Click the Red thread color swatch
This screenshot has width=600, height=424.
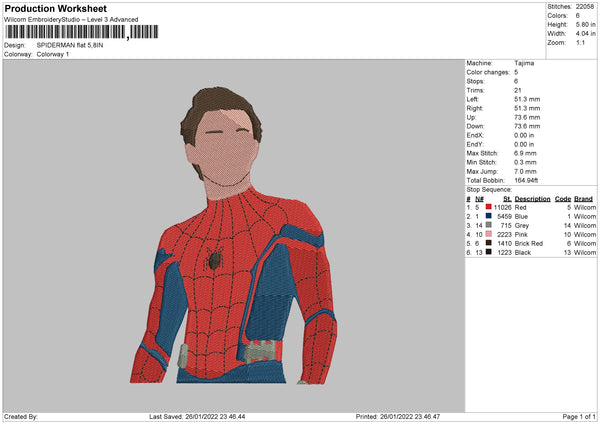pos(488,207)
